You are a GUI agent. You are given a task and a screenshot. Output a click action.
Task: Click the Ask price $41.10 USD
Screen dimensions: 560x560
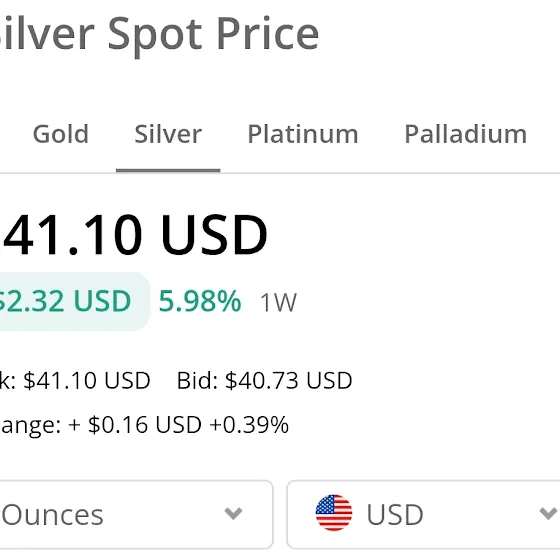point(87,380)
